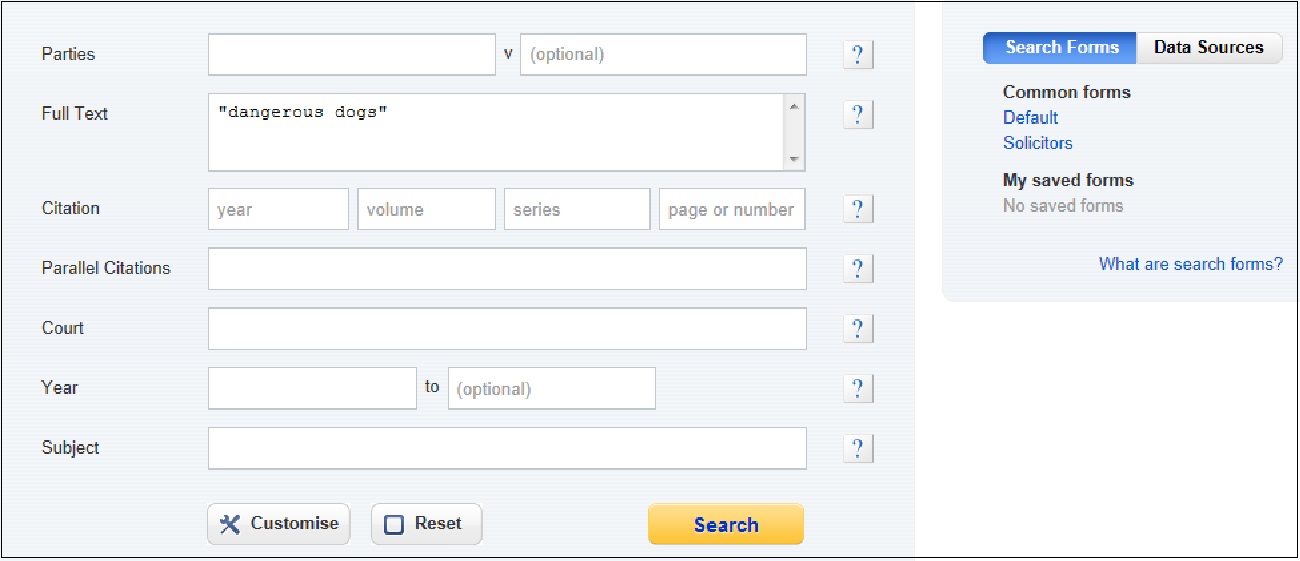Open help icon for Subject field
Image resolution: width=1300 pixels, height=561 pixels.
coord(858,449)
